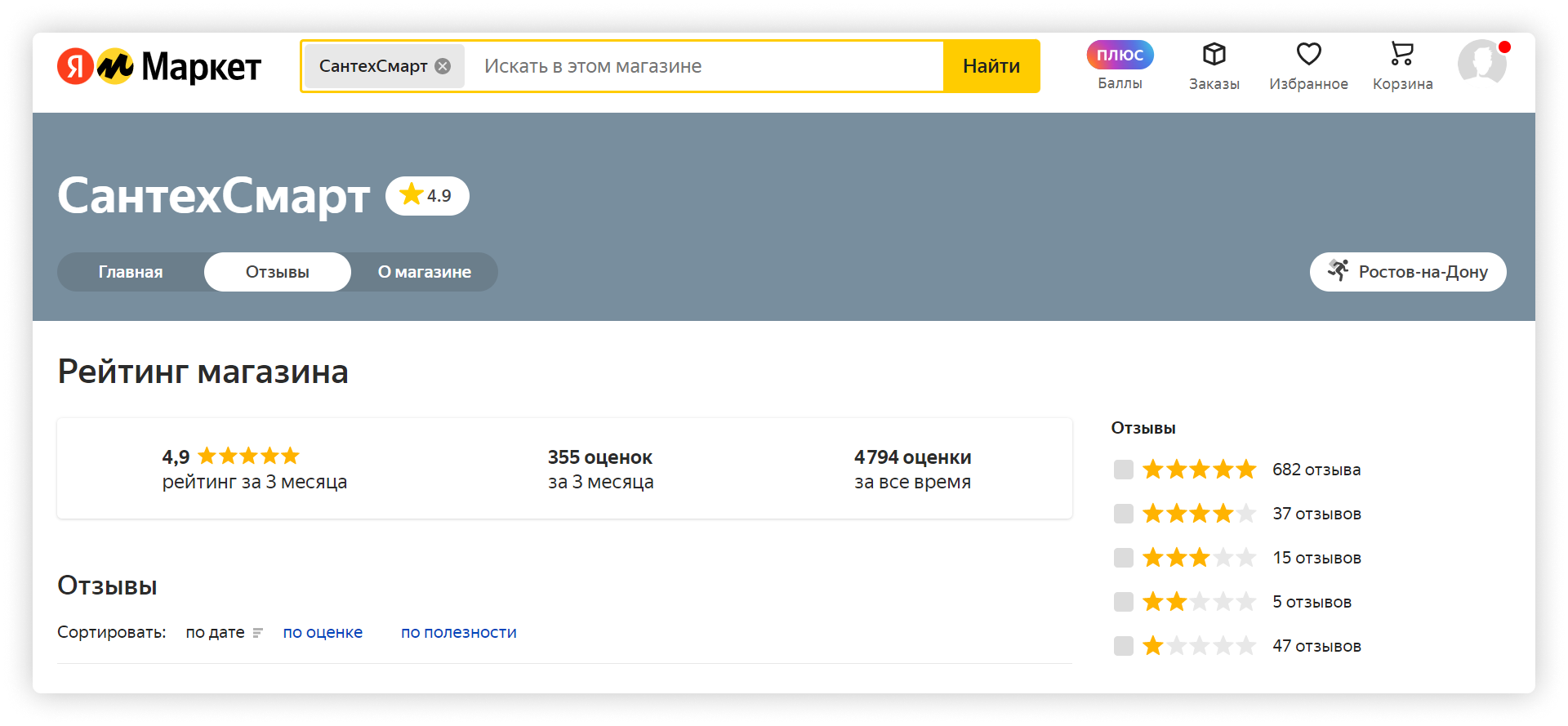
Task: Sort reviews по полезности
Action: point(459,632)
